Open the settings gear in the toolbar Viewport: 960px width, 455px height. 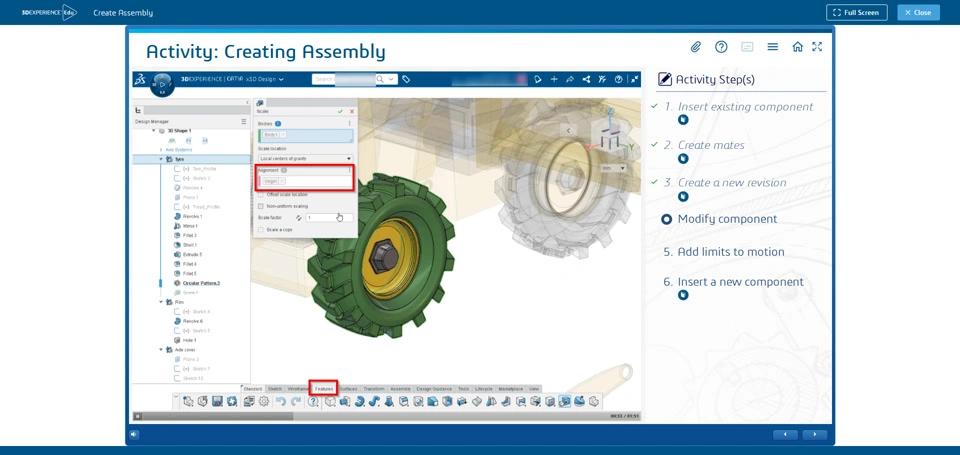coord(264,402)
